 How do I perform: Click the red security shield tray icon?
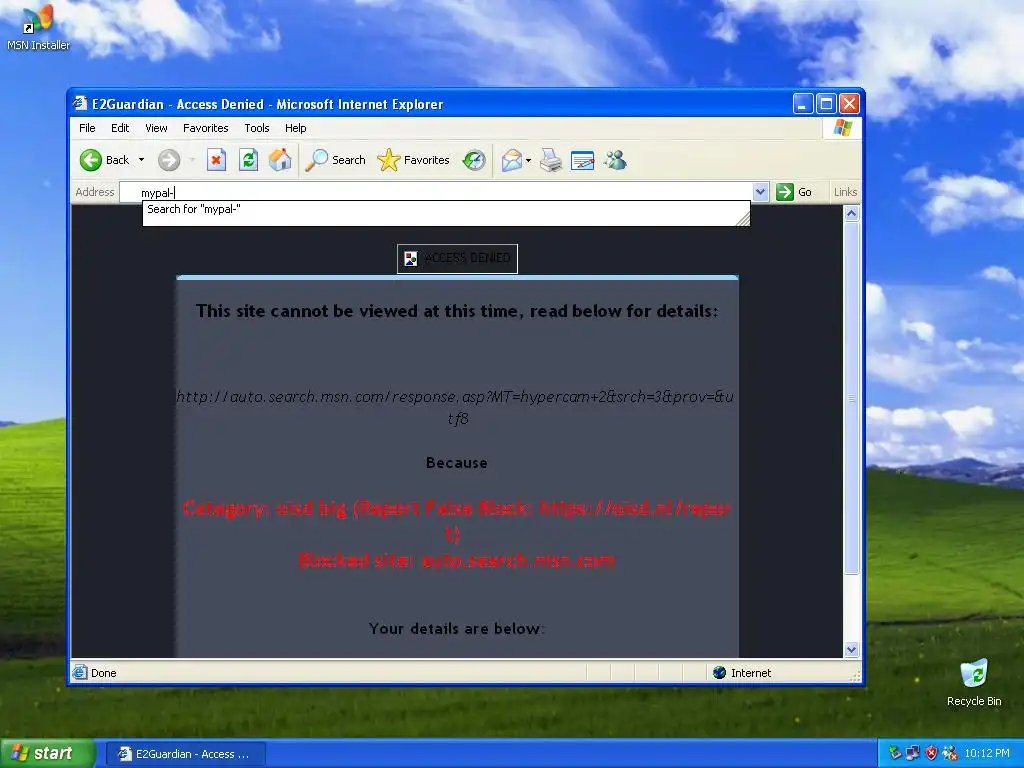(x=931, y=753)
